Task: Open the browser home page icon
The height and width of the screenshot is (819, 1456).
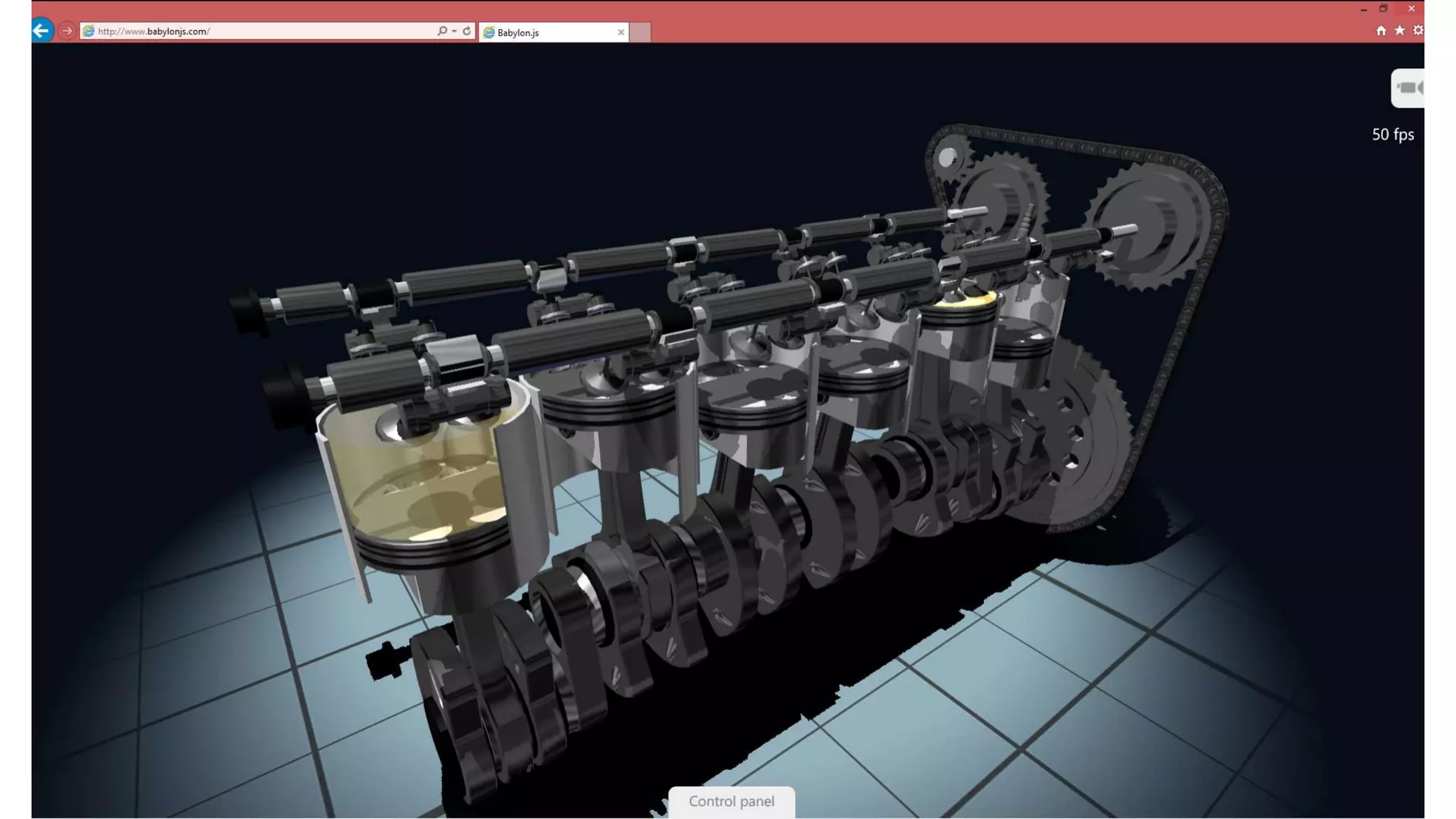Action: (x=1381, y=31)
